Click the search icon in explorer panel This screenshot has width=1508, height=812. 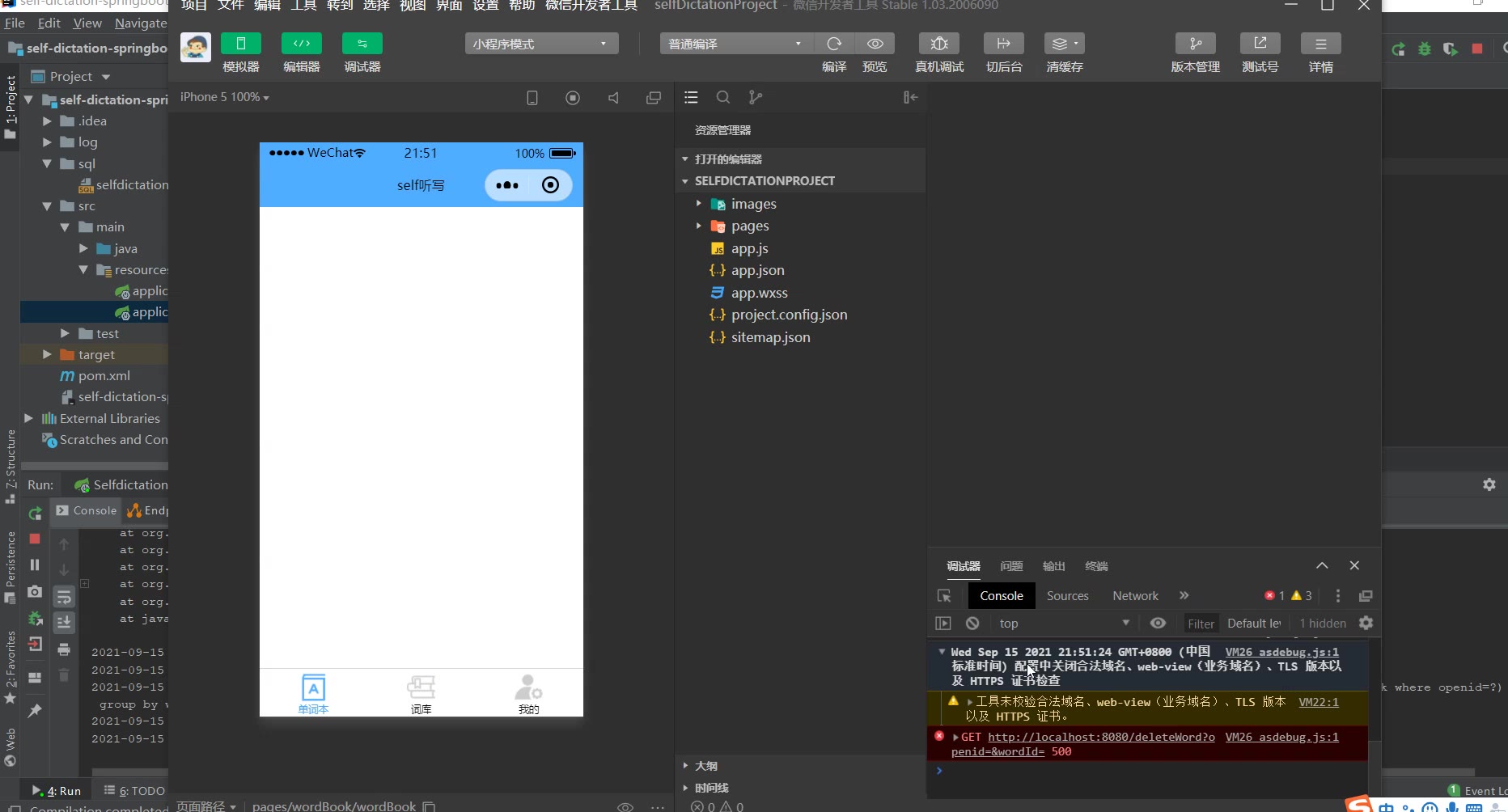(723, 98)
